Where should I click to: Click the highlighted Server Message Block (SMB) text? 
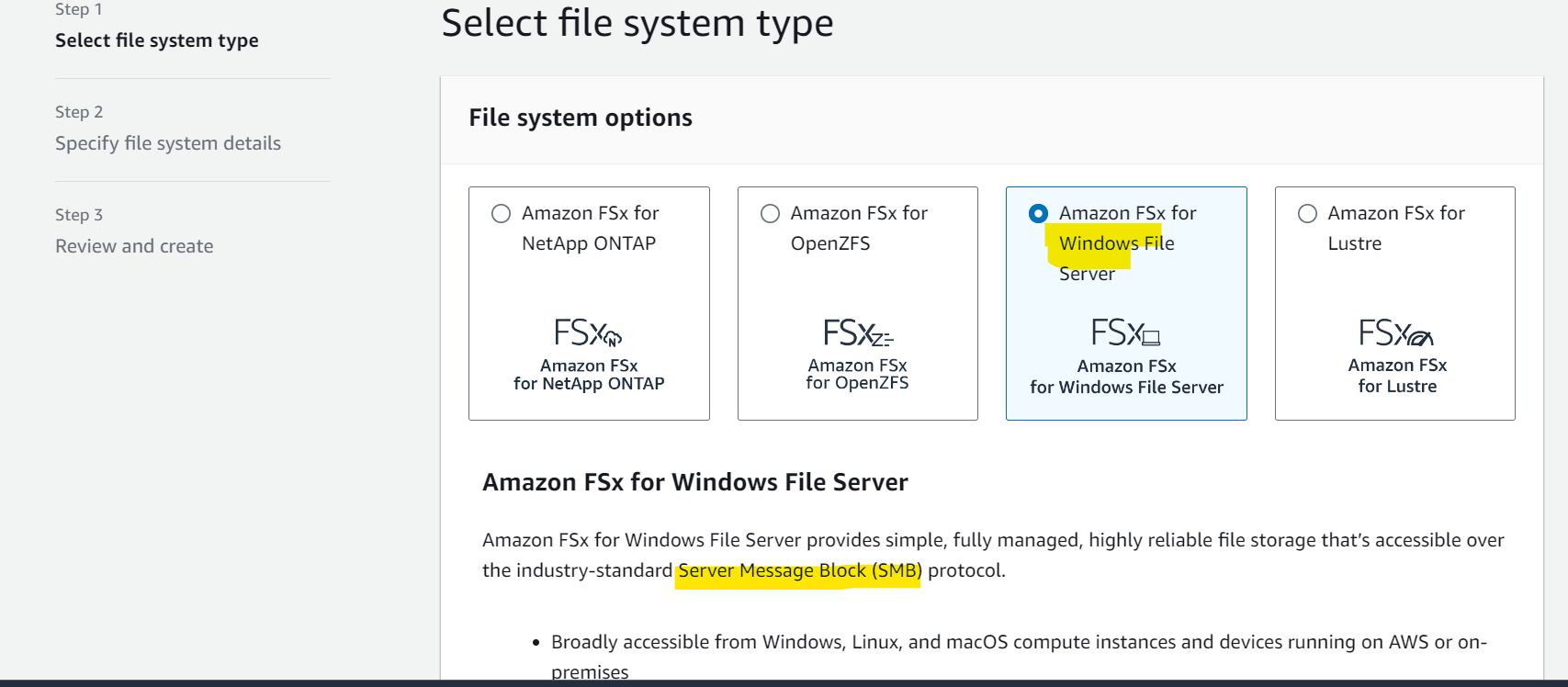click(x=799, y=571)
